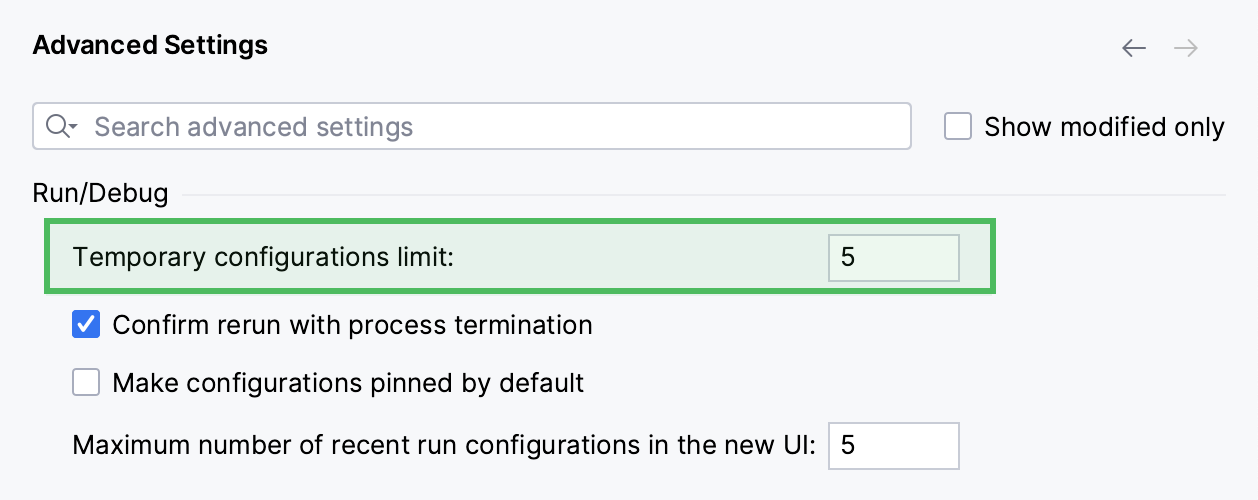Click the green highlighted settings row background
This screenshot has width=1258, height=500.
pos(520,258)
